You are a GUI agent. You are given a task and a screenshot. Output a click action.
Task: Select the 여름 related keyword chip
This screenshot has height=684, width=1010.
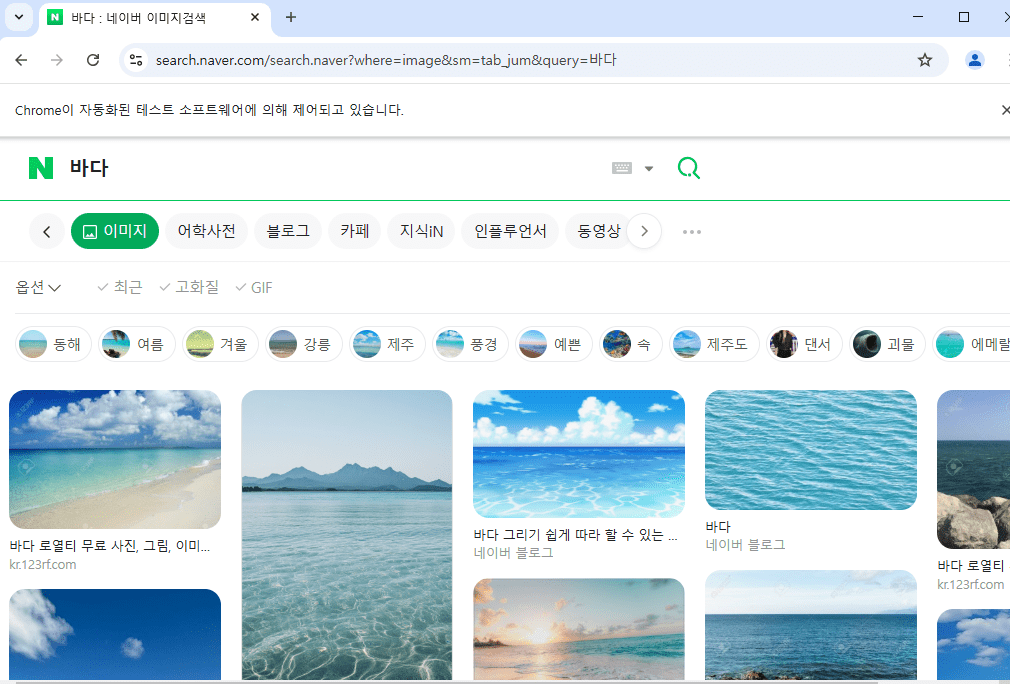(x=137, y=345)
